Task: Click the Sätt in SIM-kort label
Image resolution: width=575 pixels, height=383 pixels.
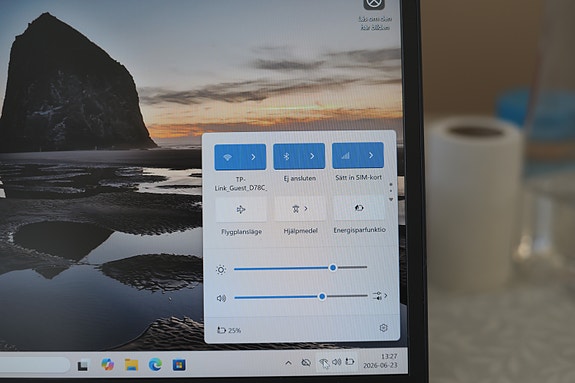Action: [x=359, y=178]
